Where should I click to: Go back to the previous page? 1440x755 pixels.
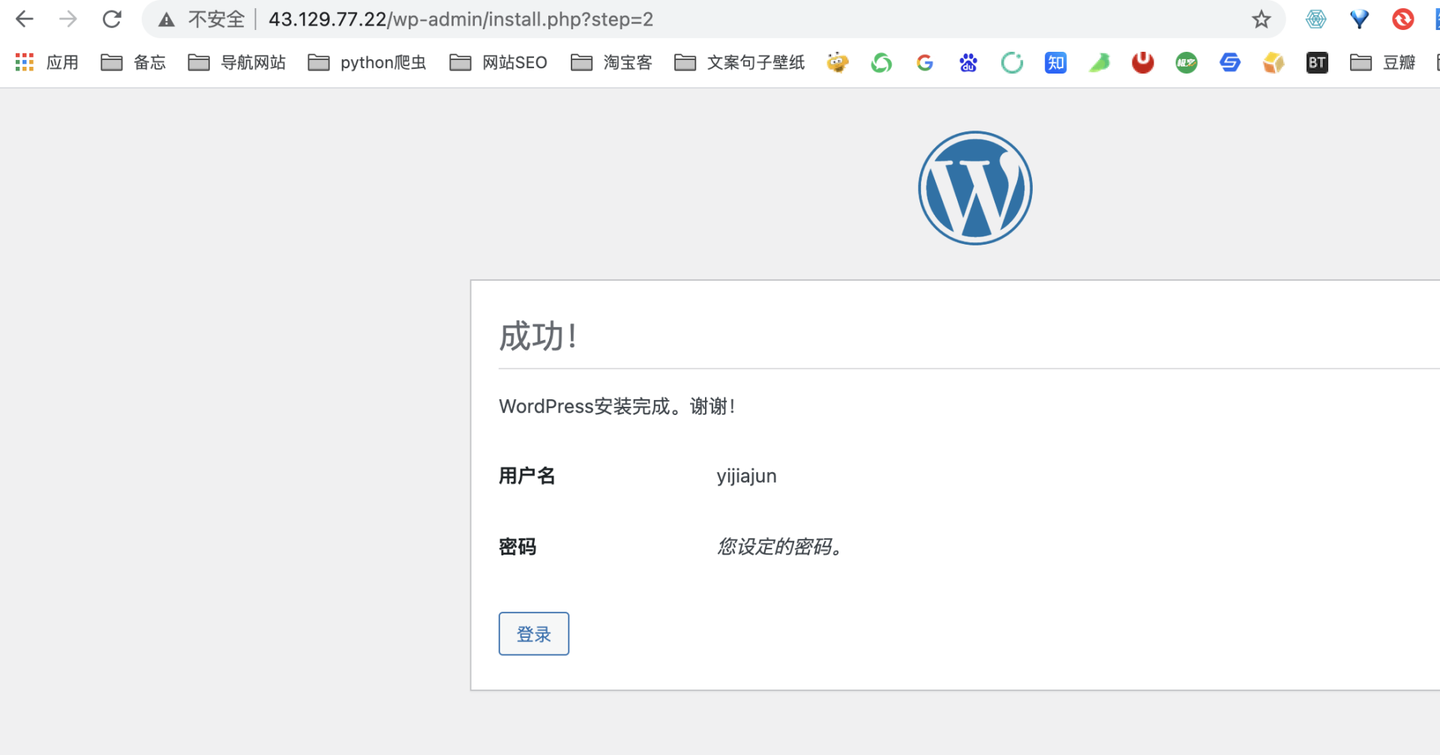(24, 19)
